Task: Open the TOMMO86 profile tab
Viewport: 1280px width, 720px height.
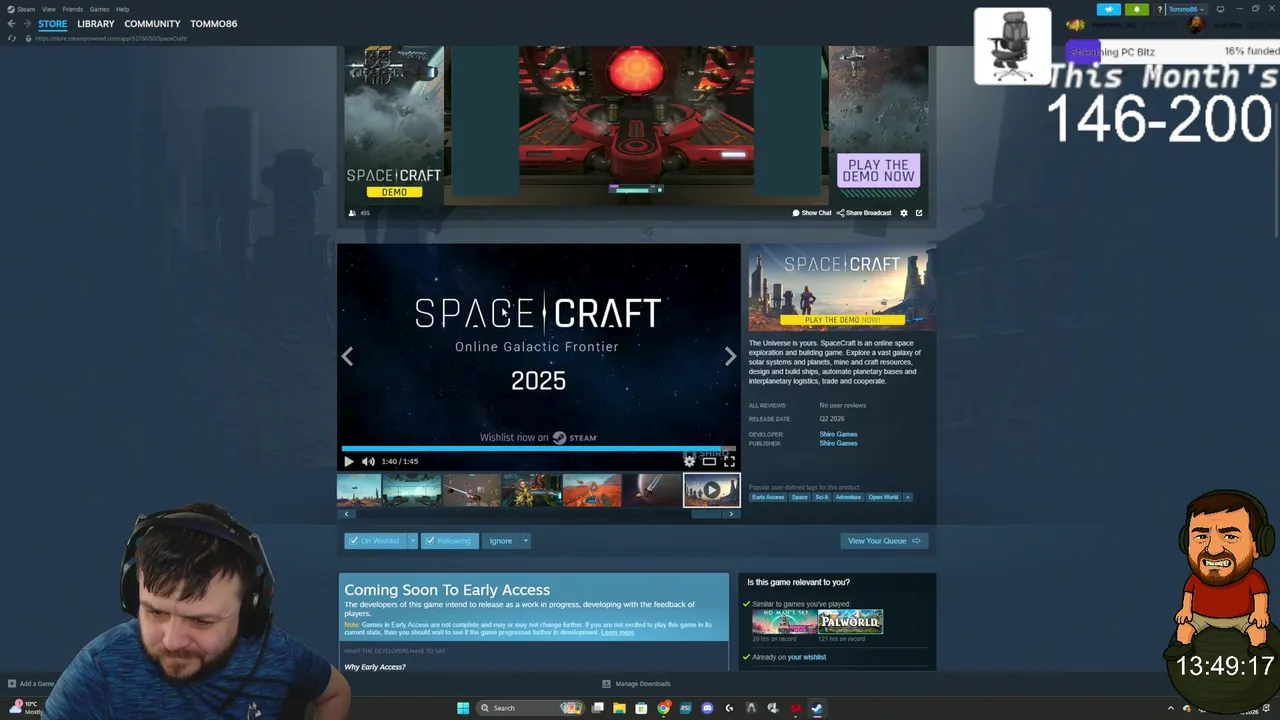Action: pos(214,23)
